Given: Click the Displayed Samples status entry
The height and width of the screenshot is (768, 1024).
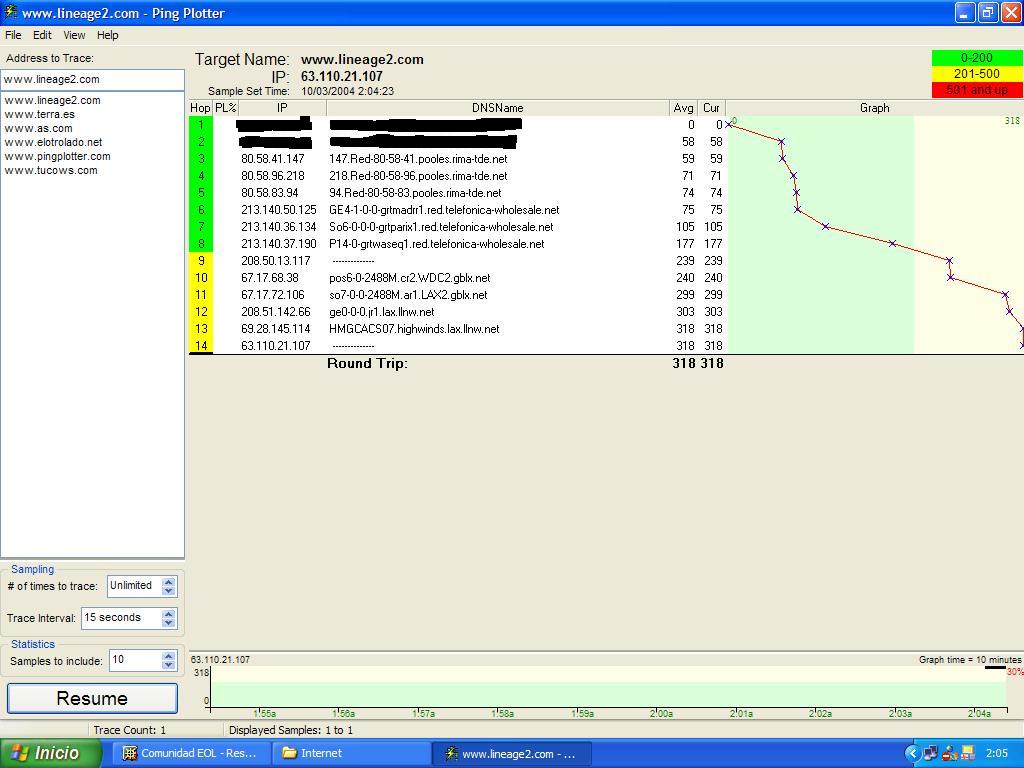Looking at the screenshot, I should tap(291, 730).
